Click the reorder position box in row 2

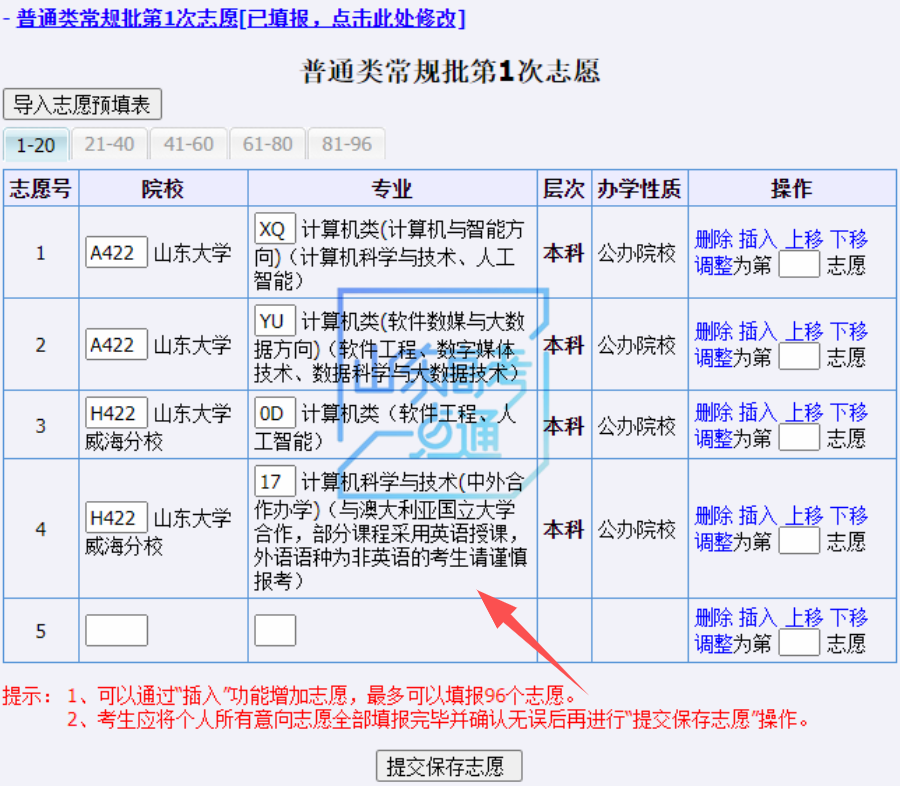click(x=799, y=357)
